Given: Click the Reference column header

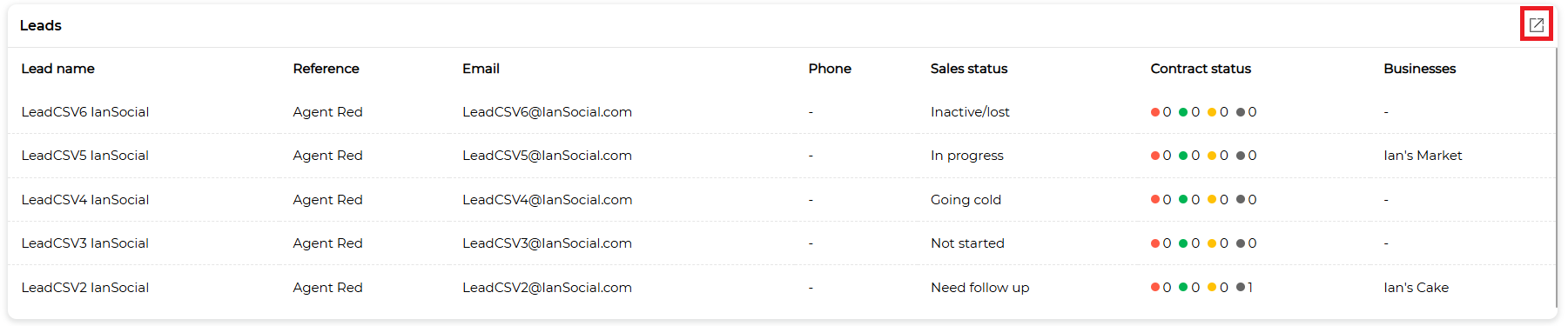Looking at the screenshot, I should click(326, 69).
